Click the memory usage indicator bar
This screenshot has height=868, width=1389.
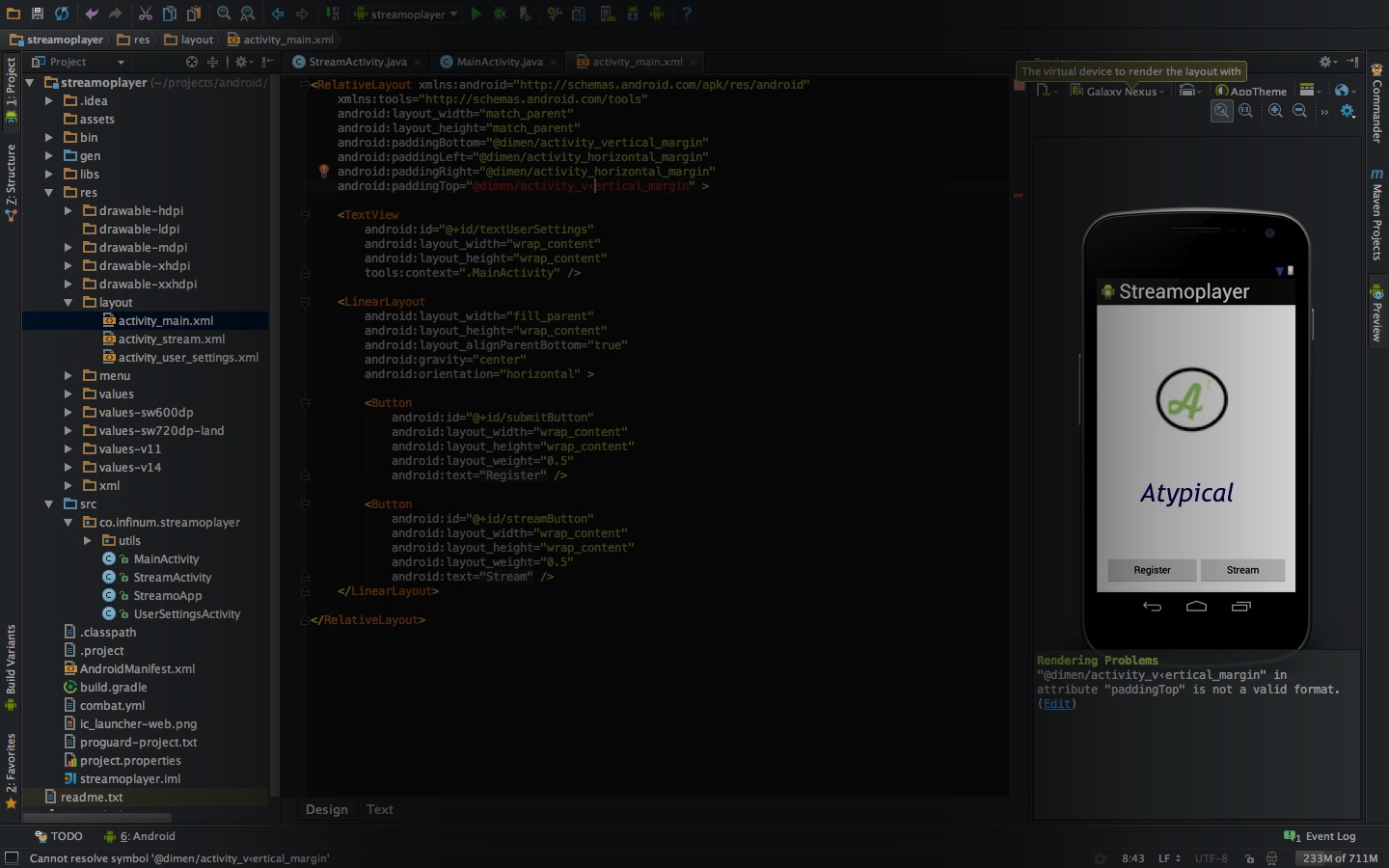1339,858
